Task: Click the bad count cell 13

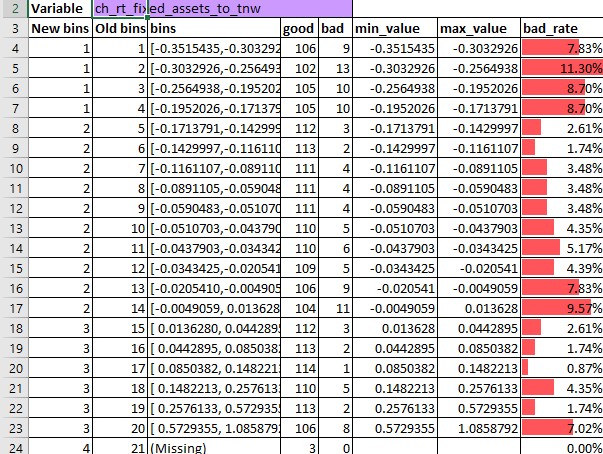Action: pos(335,68)
